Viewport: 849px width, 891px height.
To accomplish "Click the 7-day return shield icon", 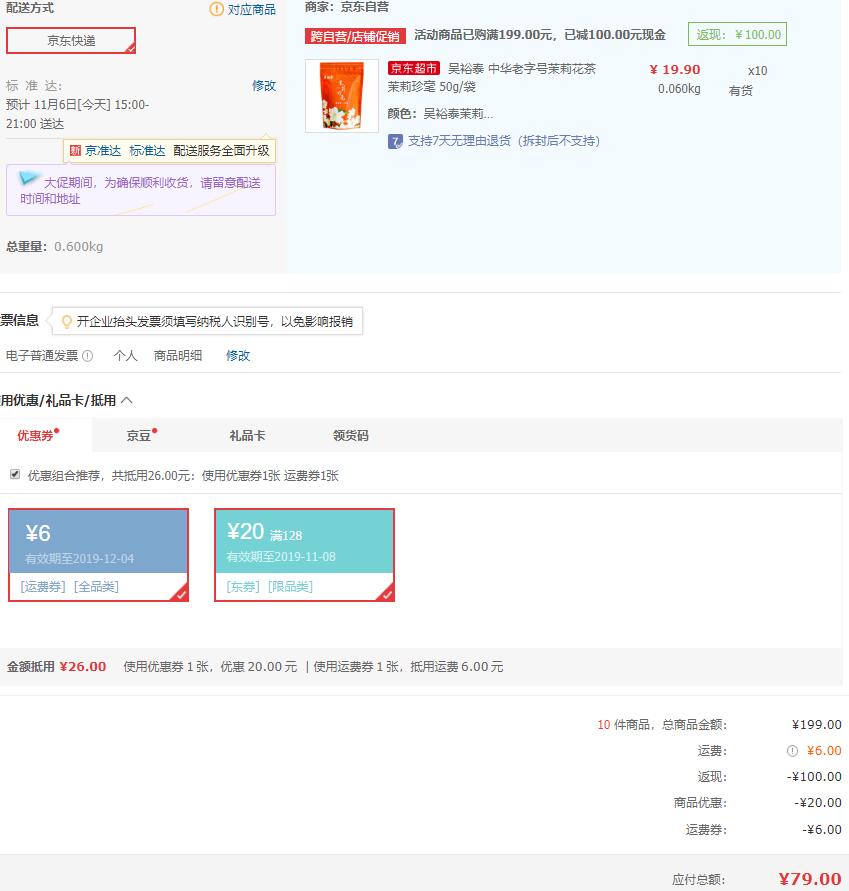I will [395, 141].
